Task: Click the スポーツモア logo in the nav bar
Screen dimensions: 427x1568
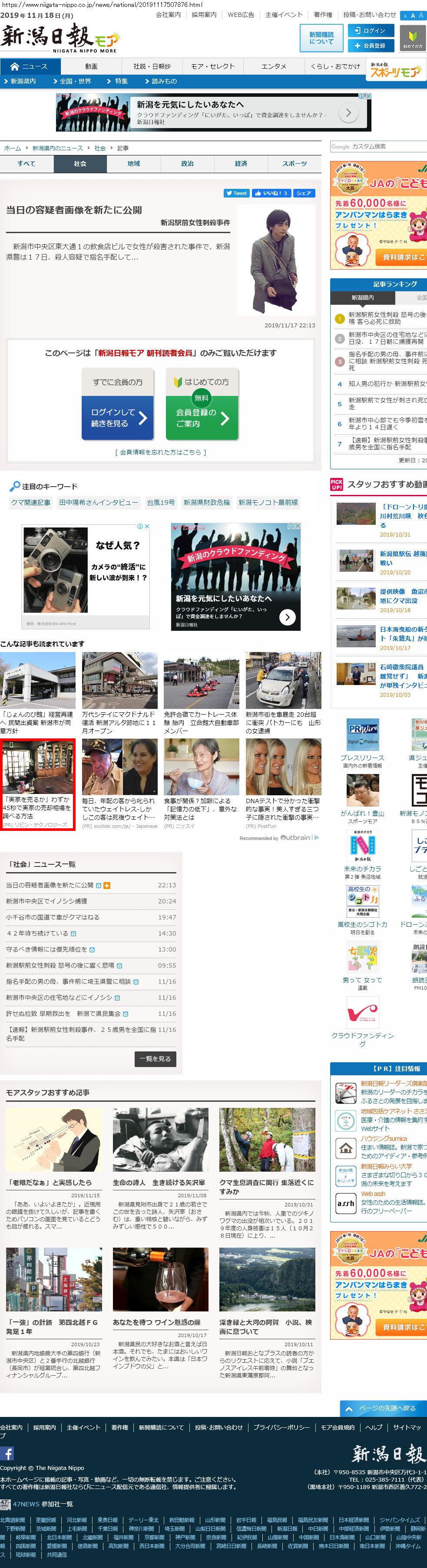Action: coord(395,71)
